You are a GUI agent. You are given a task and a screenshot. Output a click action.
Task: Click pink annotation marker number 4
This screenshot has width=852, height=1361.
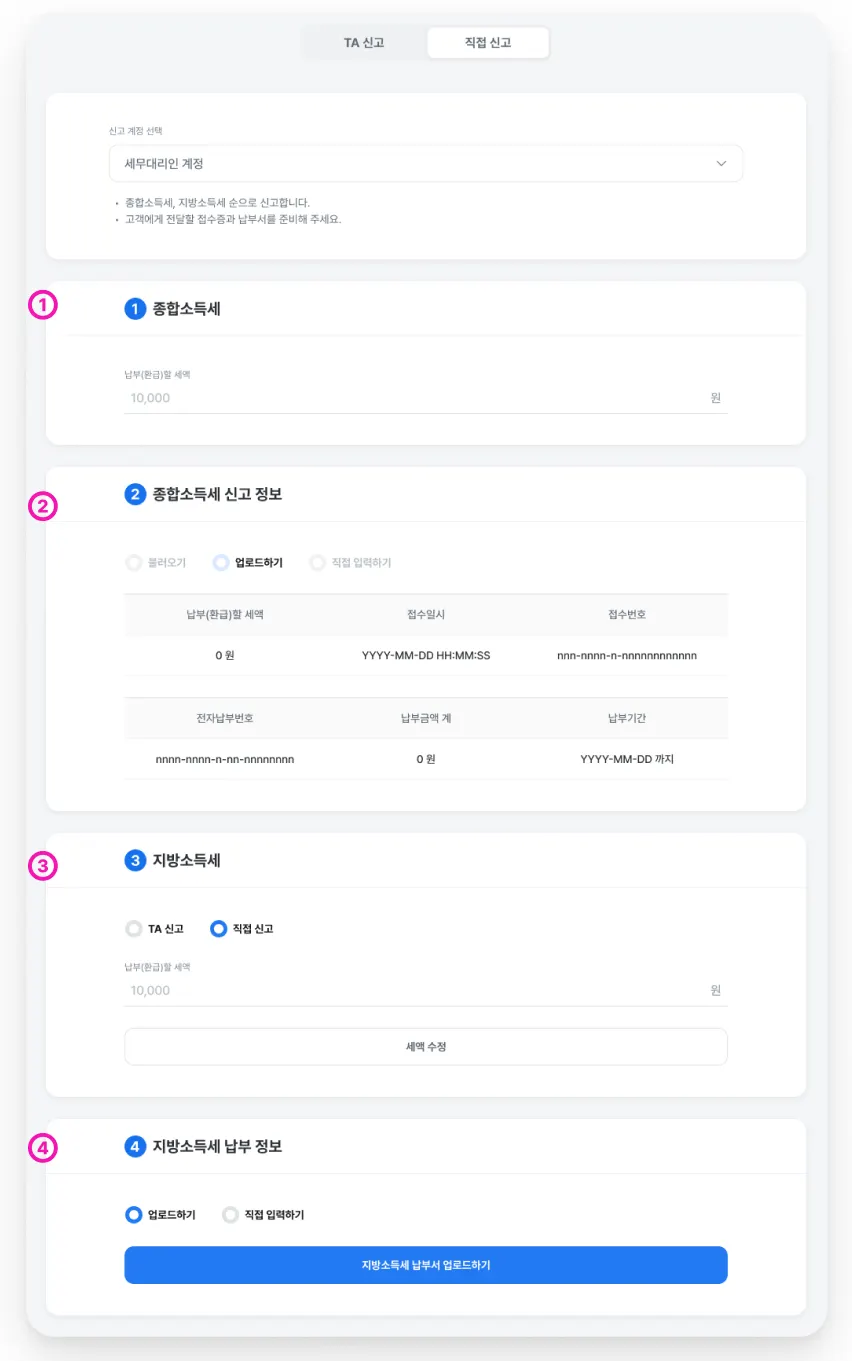coord(43,1150)
